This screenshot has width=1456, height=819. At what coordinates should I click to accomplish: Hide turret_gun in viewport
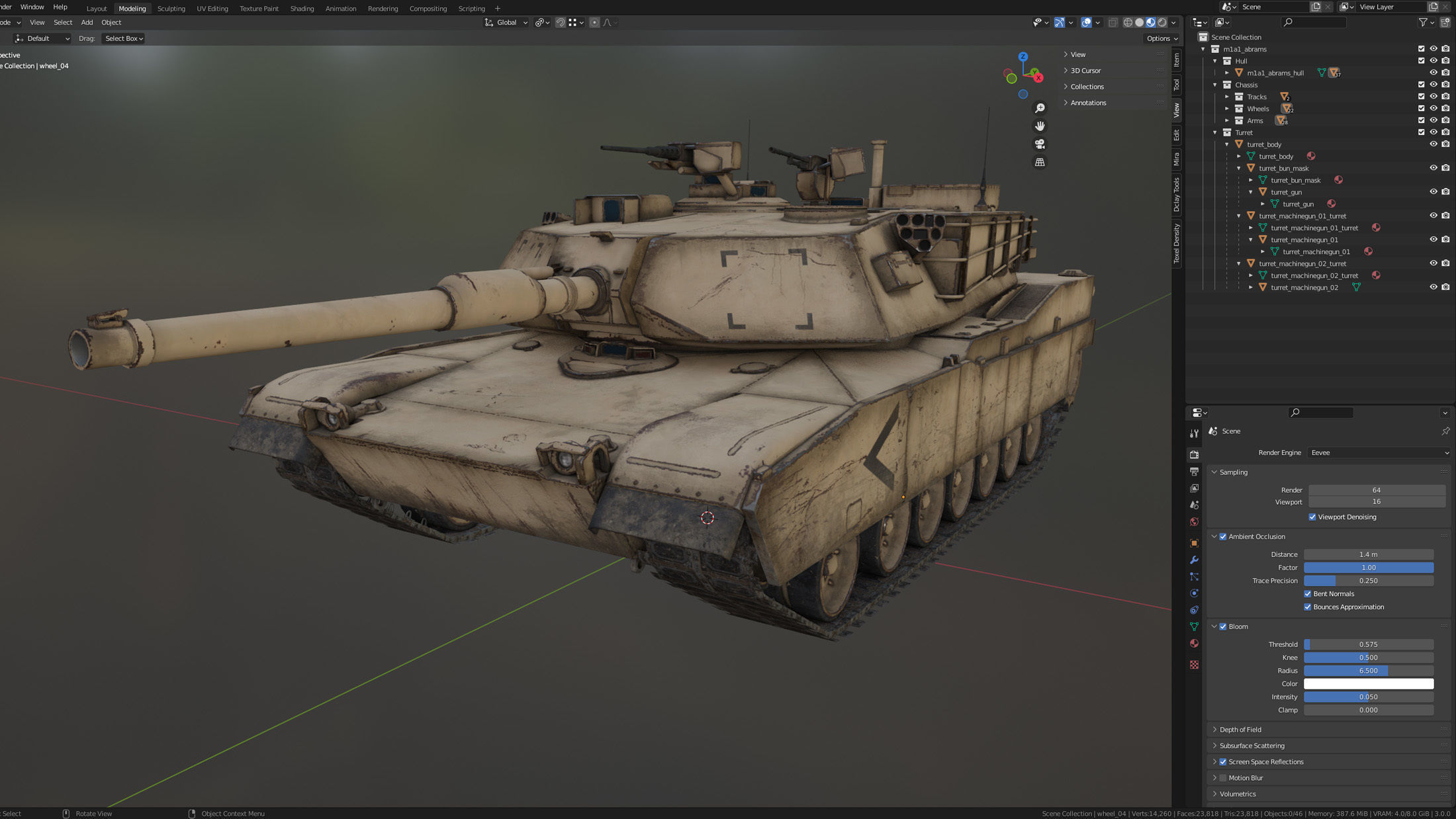[1433, 192]
